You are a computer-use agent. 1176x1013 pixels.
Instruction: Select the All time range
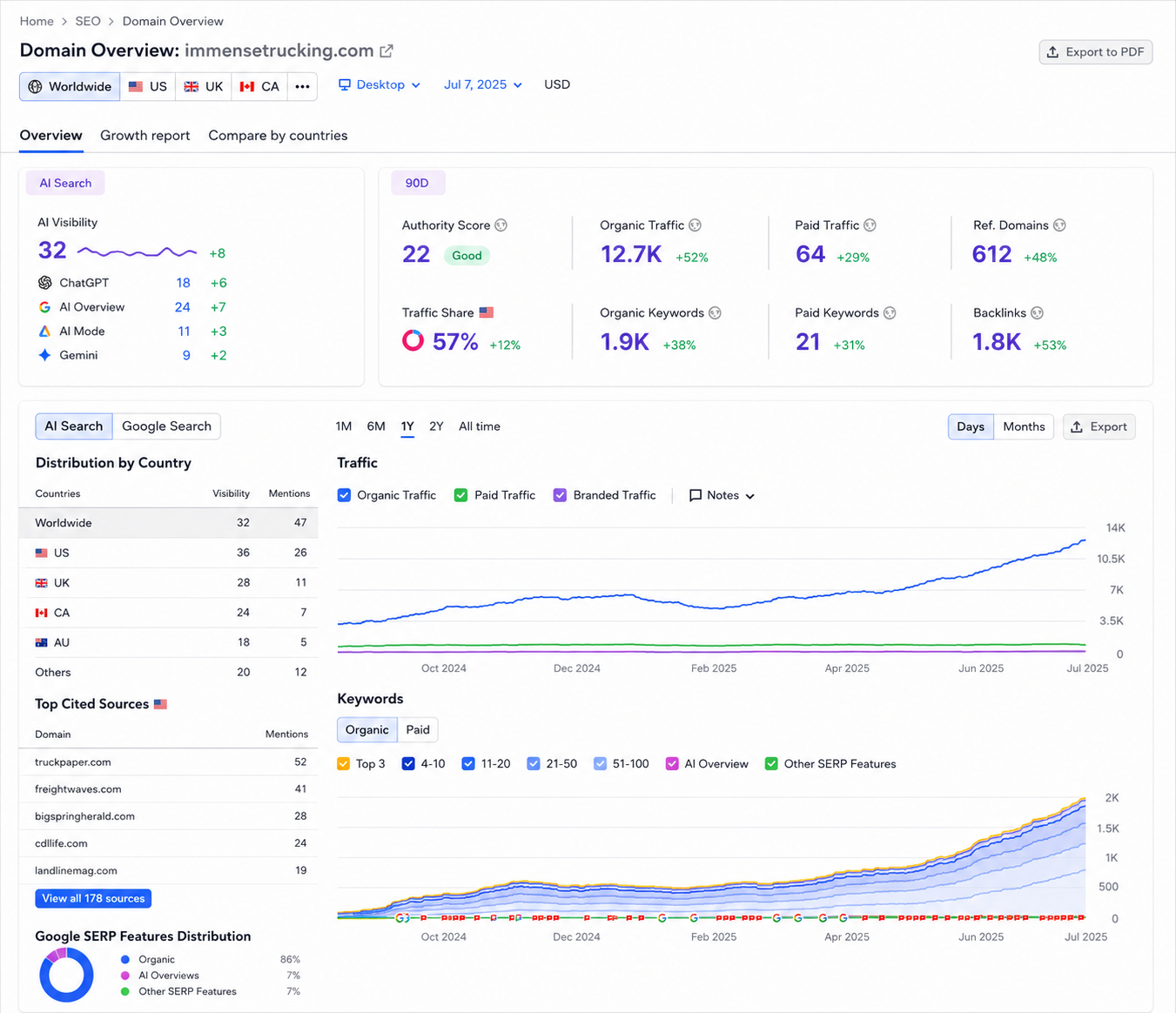[480, 426]
